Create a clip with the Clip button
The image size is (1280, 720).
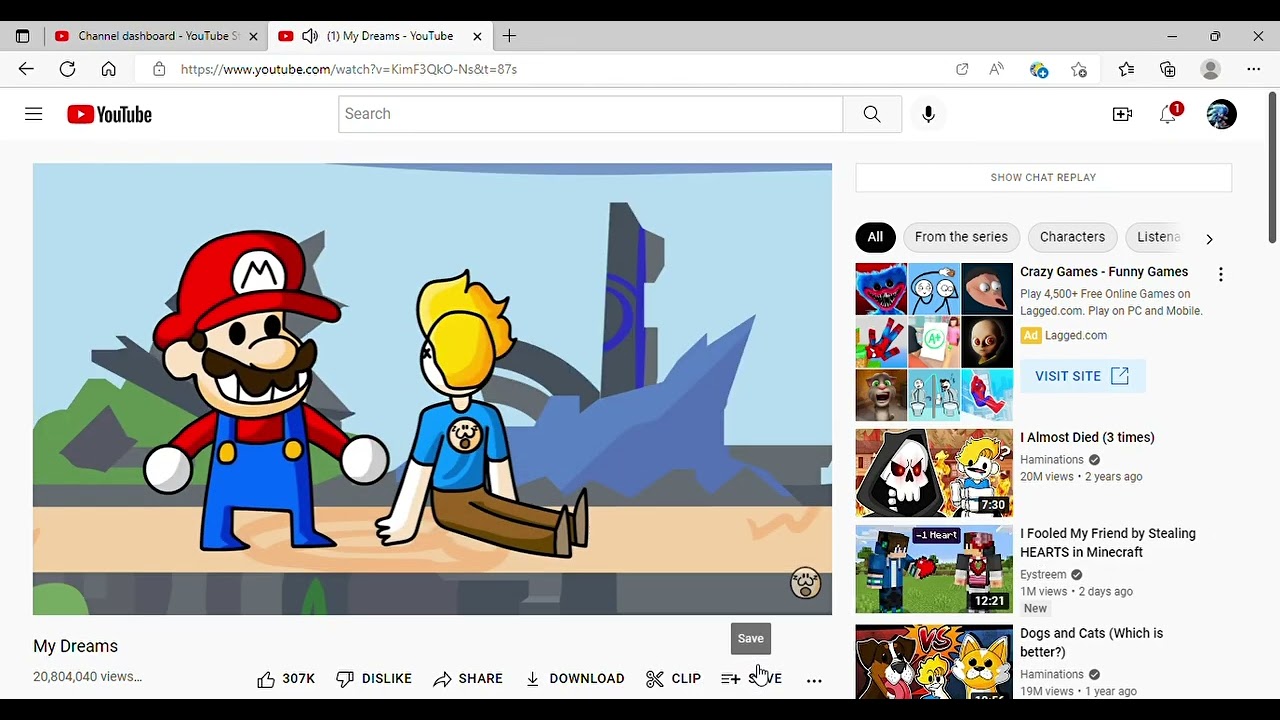click(673, 679)
